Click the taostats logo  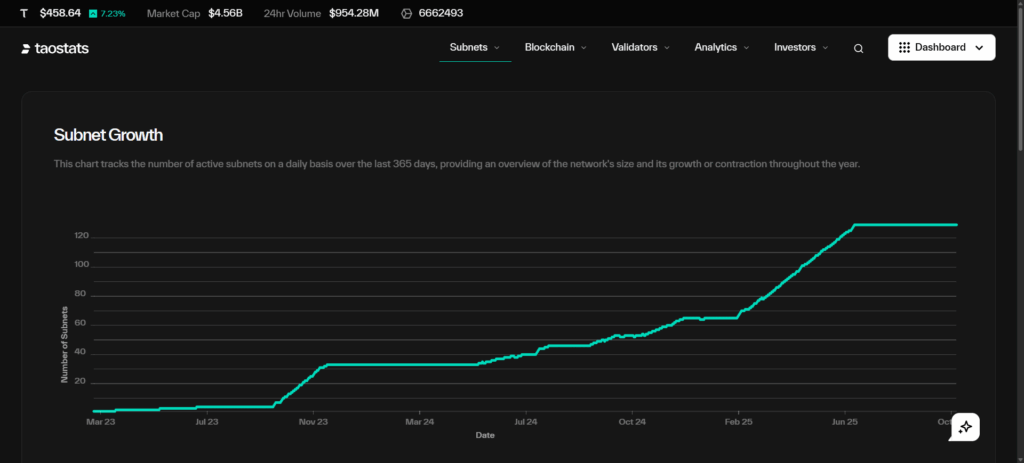point(55,48)
